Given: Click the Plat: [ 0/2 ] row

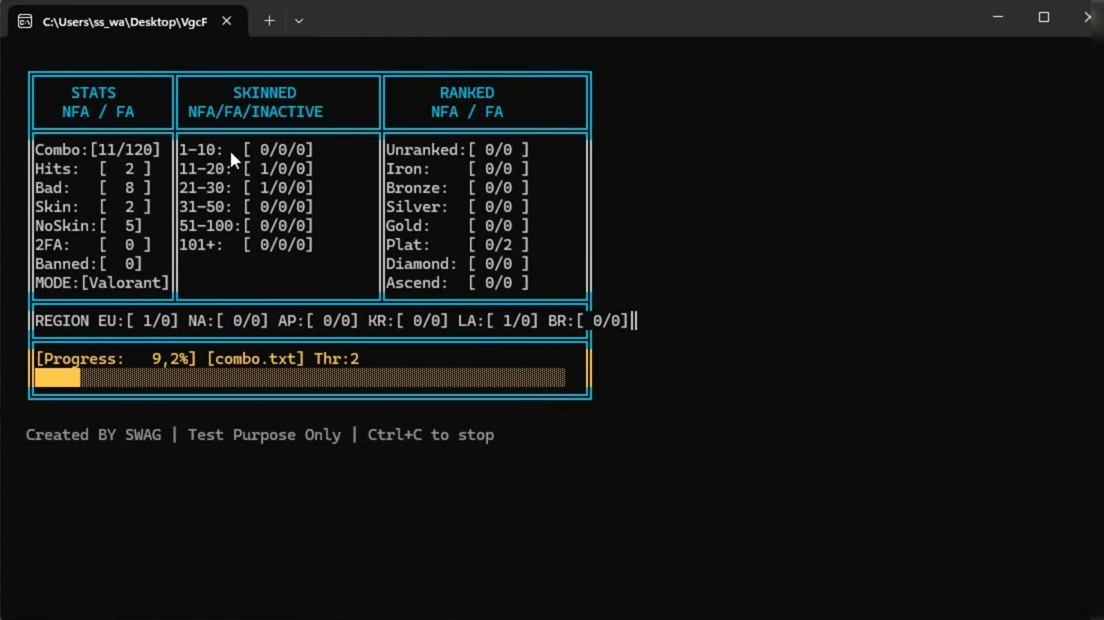Looking at the screenshot, I should point(457,245).
